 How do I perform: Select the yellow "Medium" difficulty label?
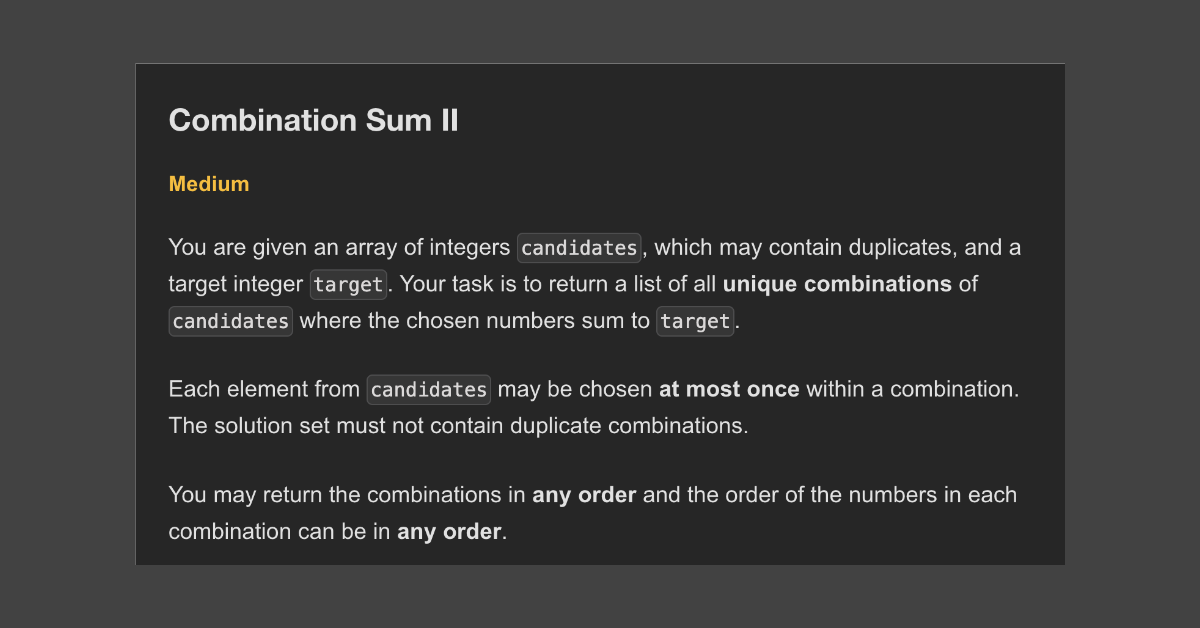pyautogui.click(x=209, y=184)
